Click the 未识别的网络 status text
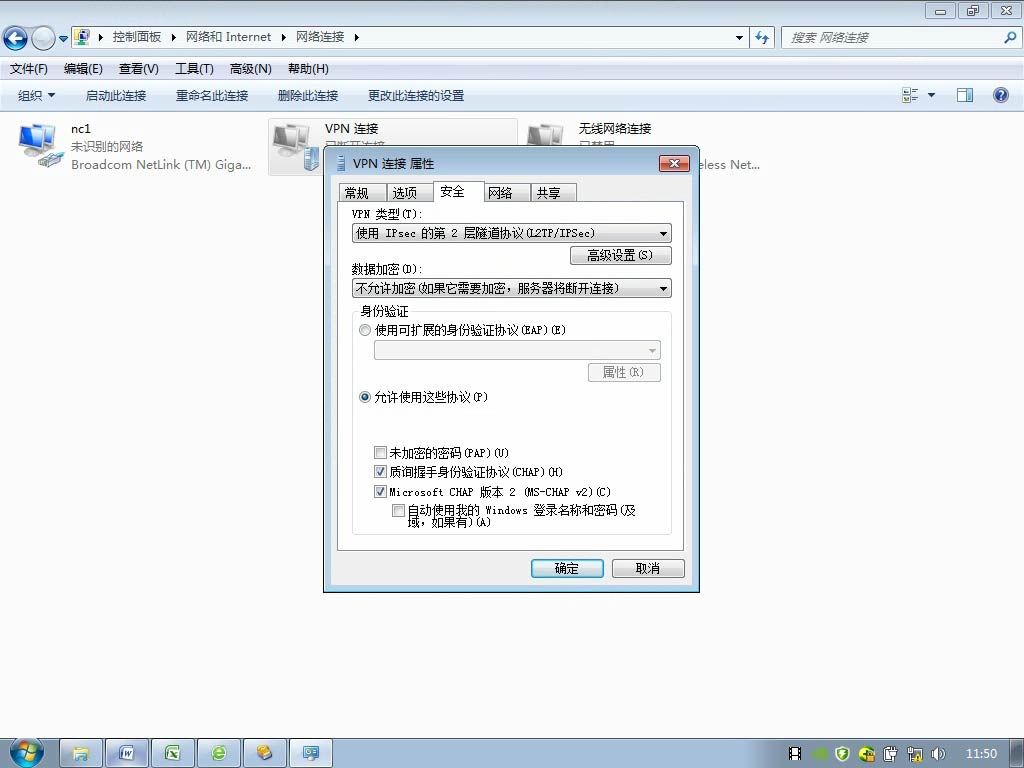Image resolution: width=1024 pixels, height=768 pixels. 106,146
